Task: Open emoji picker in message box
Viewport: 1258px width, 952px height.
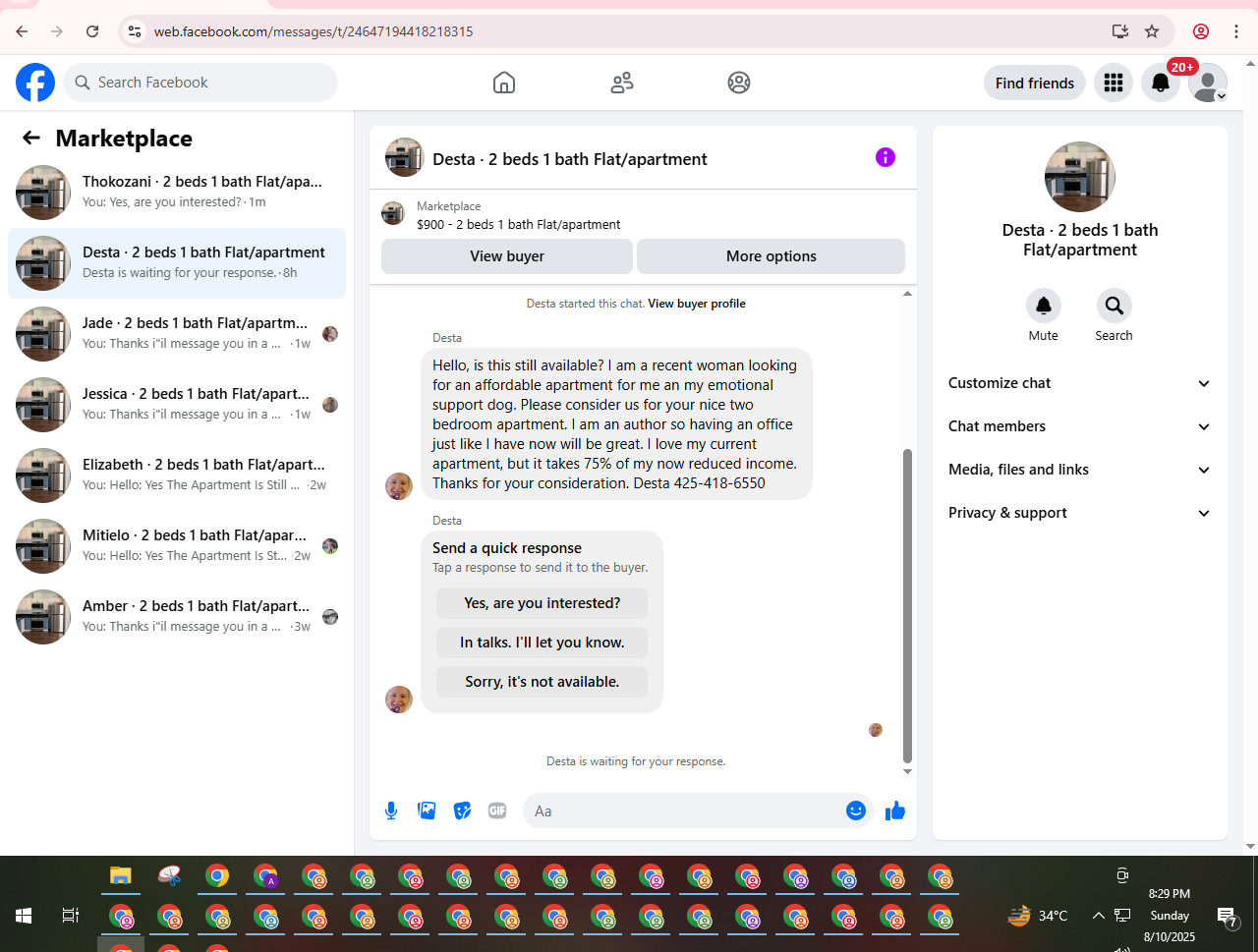Action: 856,811
